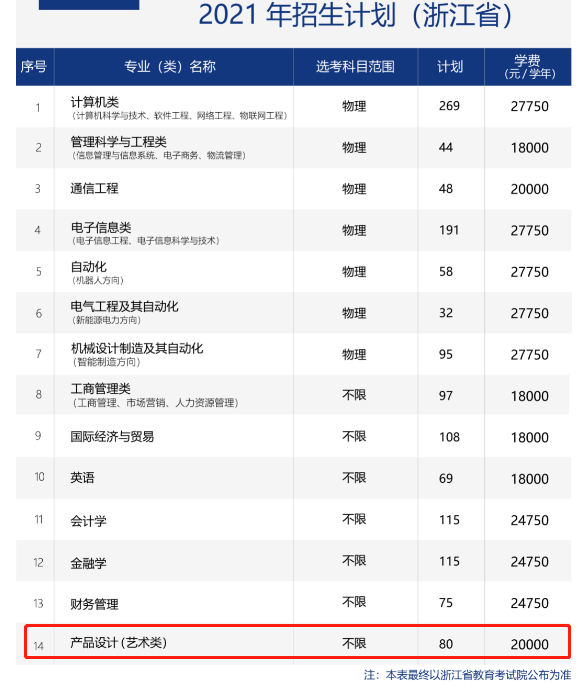Viewport: 586px width, 687px height.
Task: Click serial number 14
Action: coord(39,646)
